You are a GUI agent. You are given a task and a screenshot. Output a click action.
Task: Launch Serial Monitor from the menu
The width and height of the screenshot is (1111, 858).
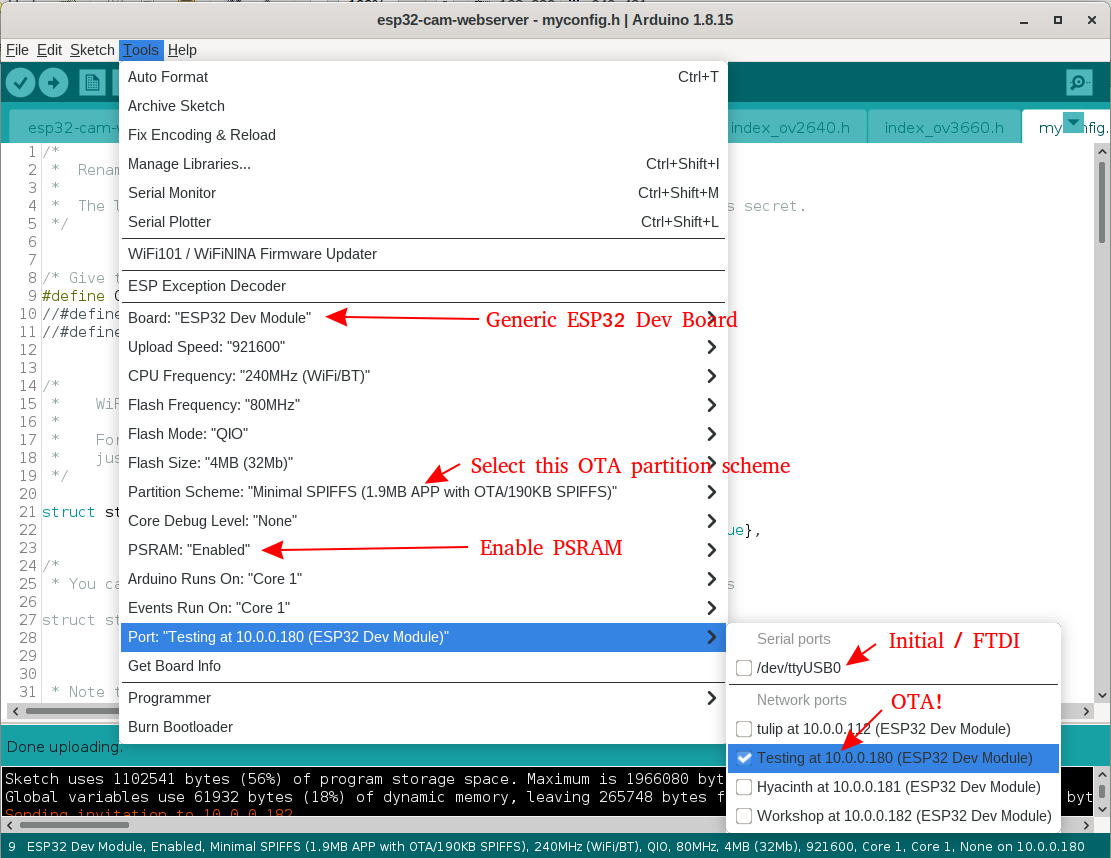(x=423, y=193)
